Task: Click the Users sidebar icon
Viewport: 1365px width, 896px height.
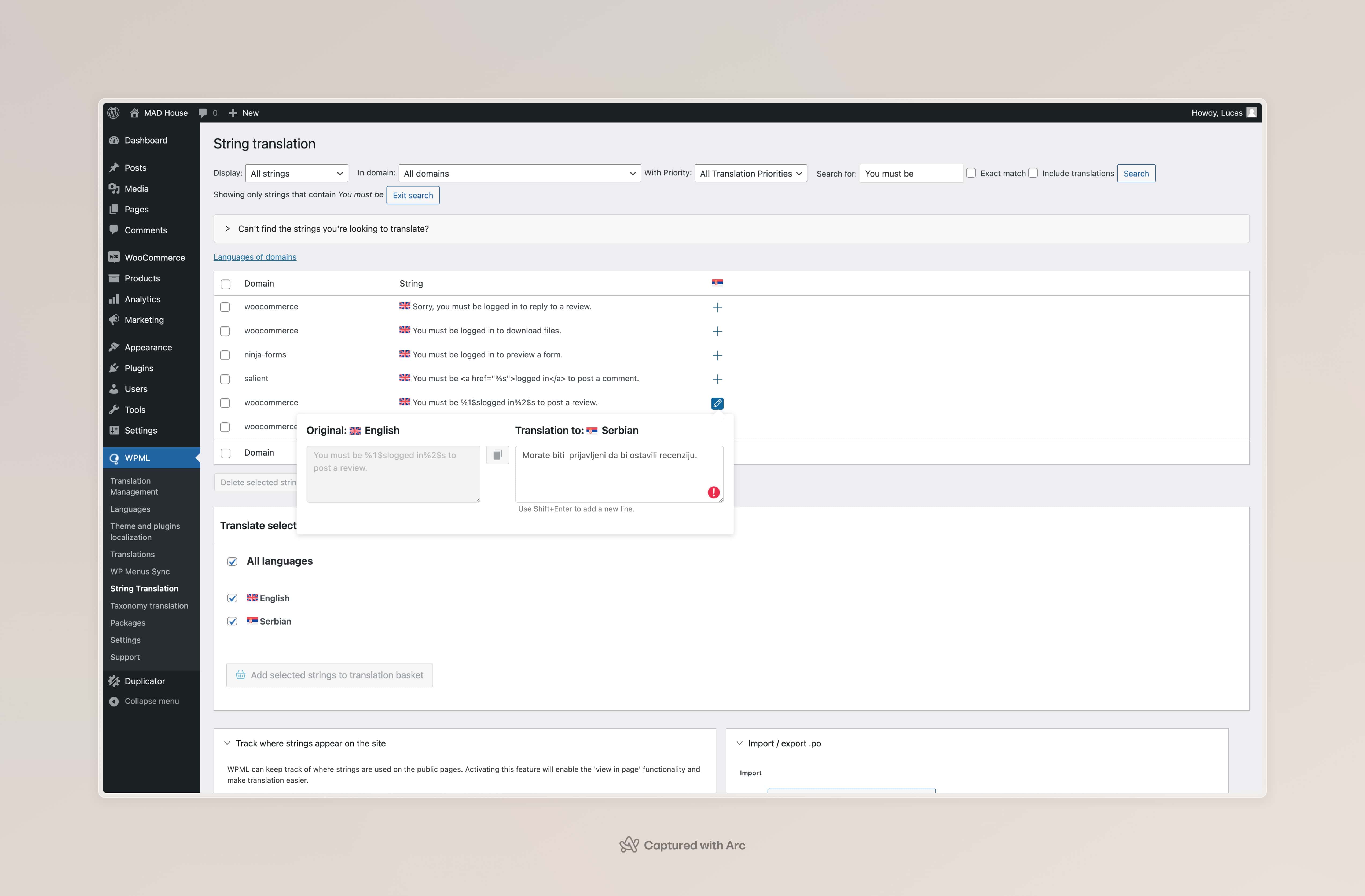Action: point(113,389)
